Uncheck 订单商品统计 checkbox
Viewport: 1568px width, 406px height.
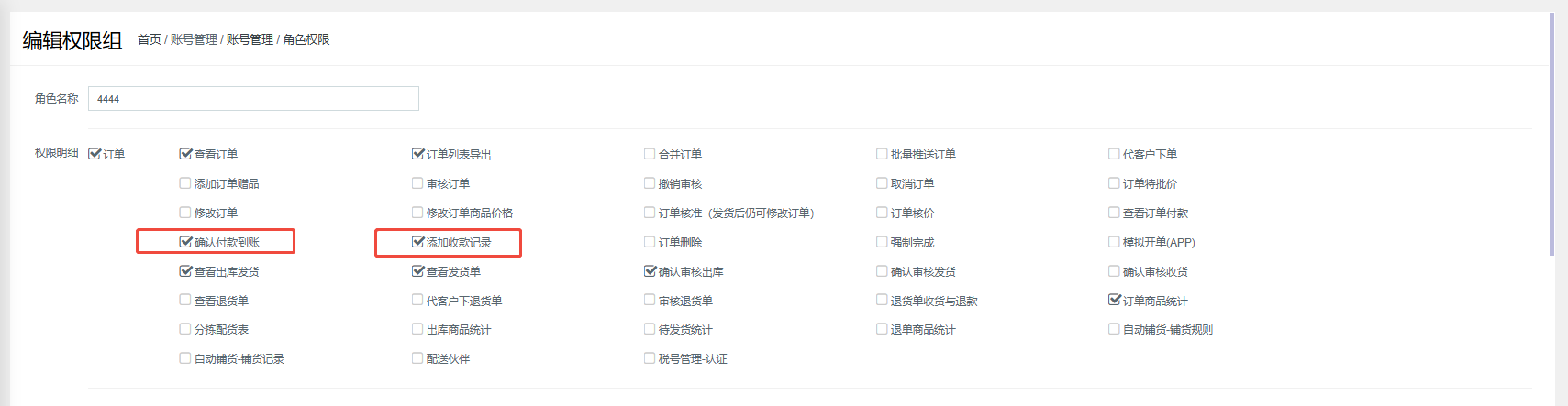point(1114,300)
